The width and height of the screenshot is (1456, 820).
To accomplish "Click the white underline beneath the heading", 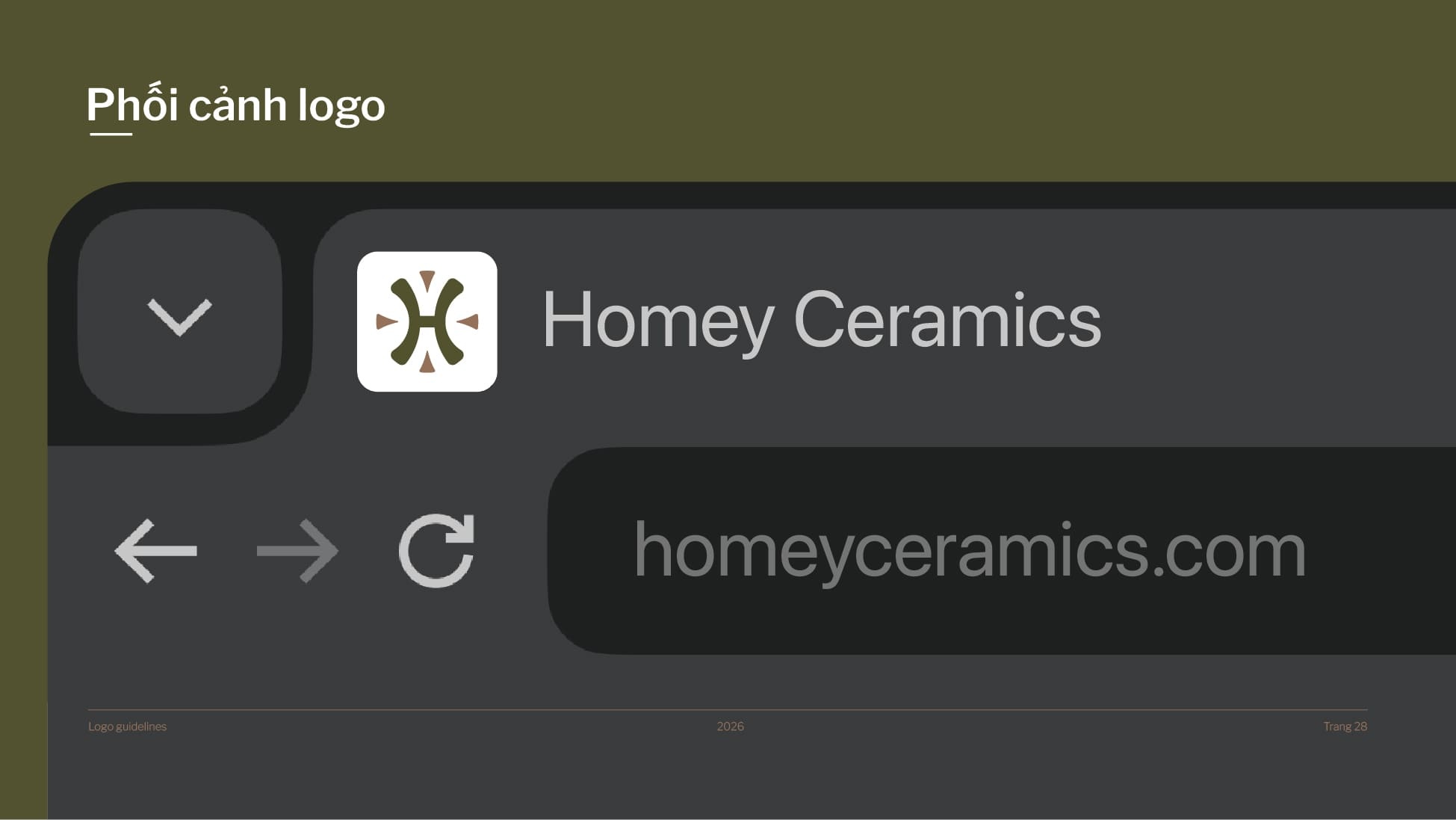I will (111, 135).
